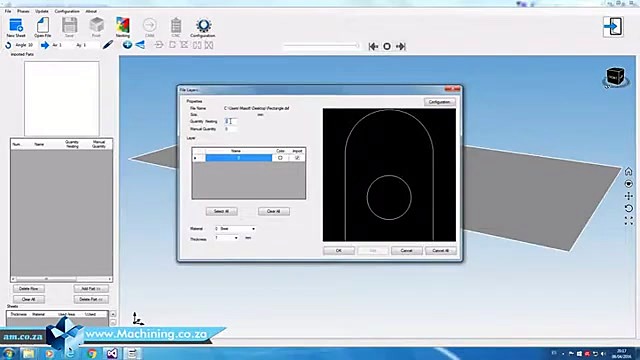Click the Color swatch for layer 0
The image size is (640, 360).
(280, 158)
